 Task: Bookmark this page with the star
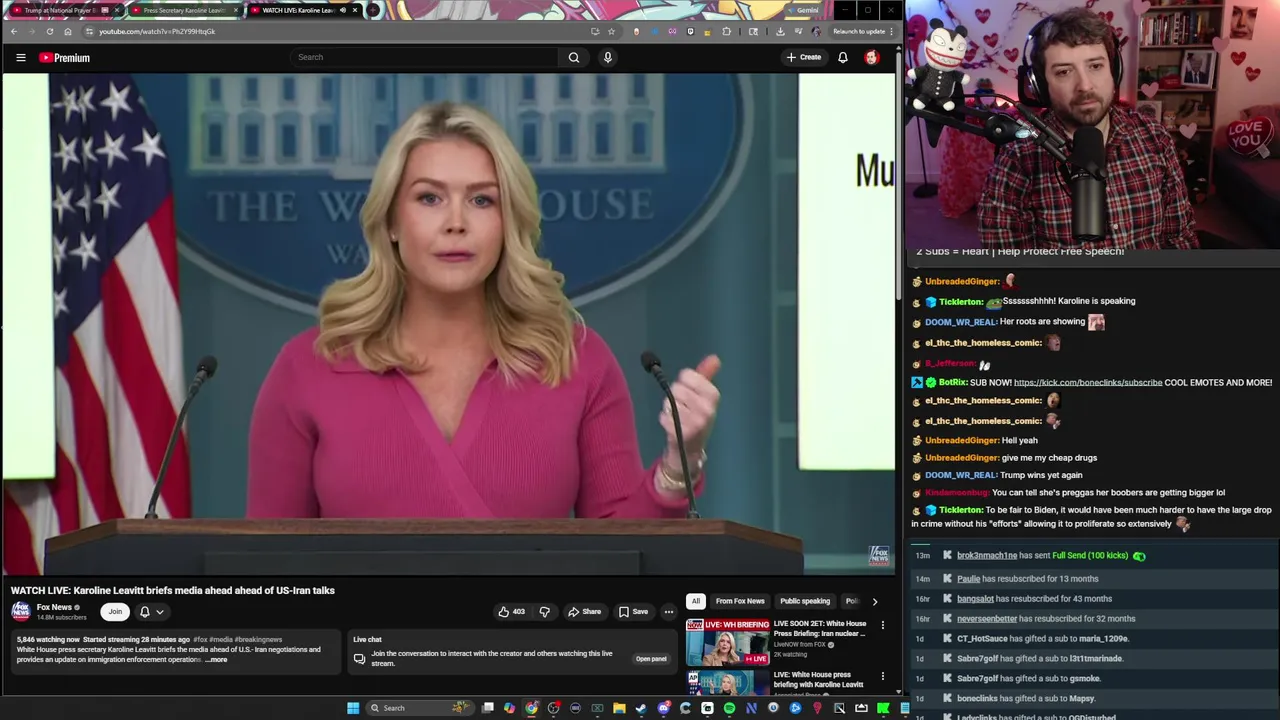point(611,31)
